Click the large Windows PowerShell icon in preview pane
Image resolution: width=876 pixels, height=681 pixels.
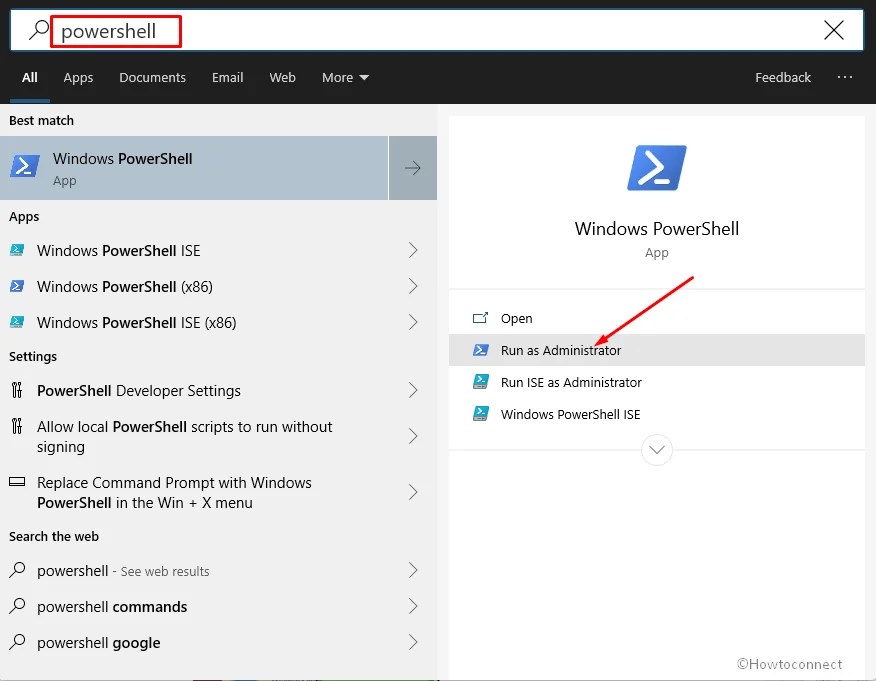tap(656, 168)
